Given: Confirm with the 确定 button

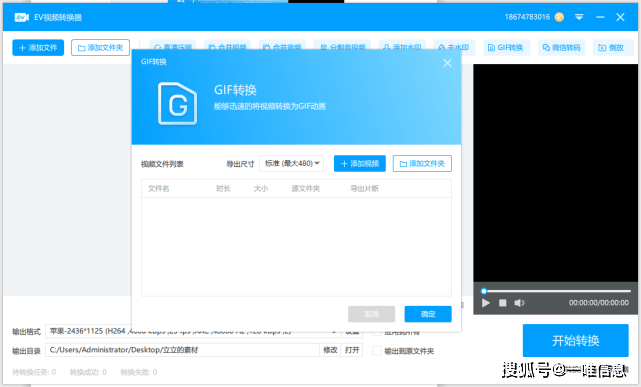Looking at the screenshot, I should coord(428,314).
